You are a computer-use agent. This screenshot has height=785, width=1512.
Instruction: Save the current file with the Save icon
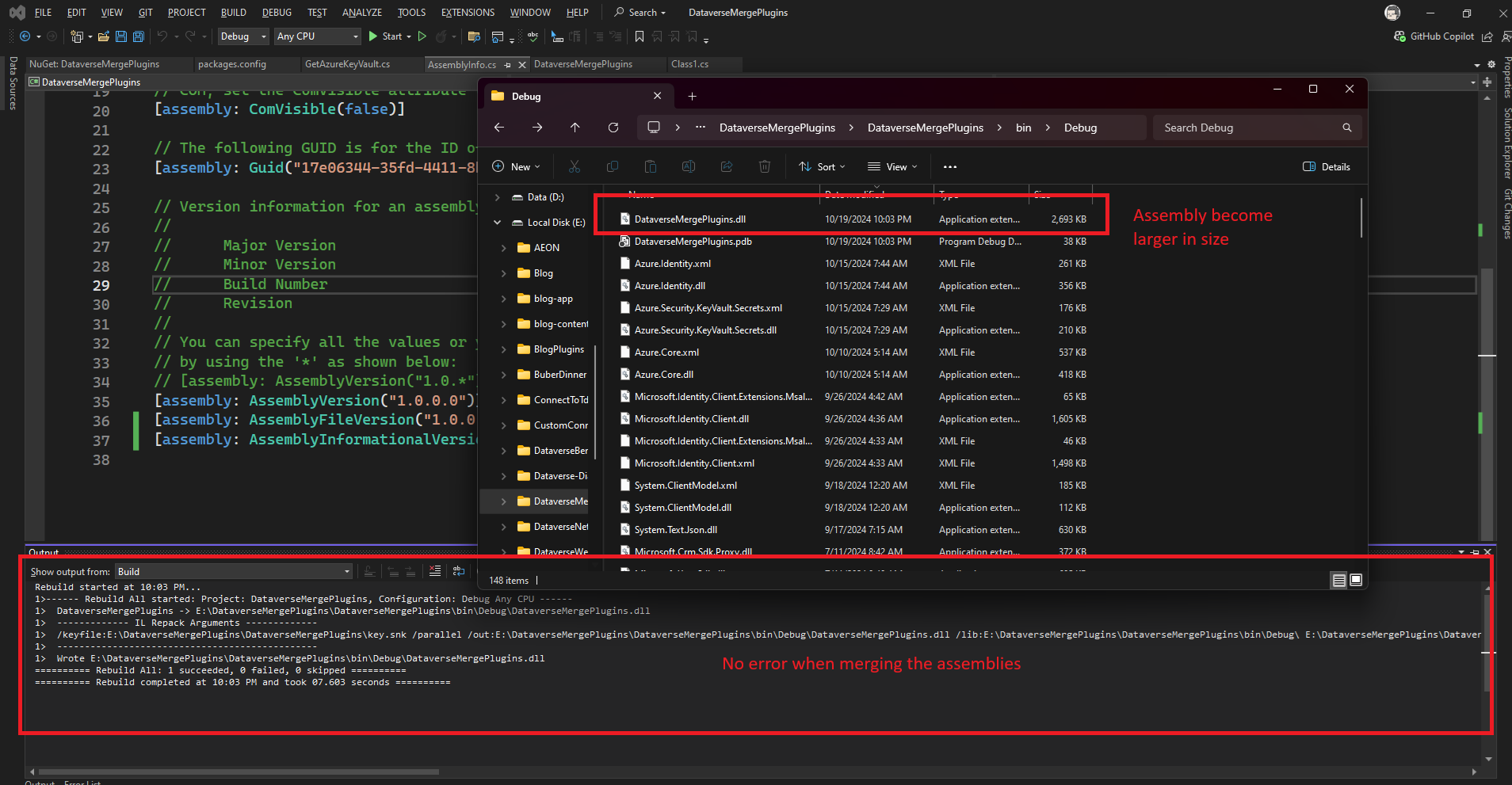point(121,36)
